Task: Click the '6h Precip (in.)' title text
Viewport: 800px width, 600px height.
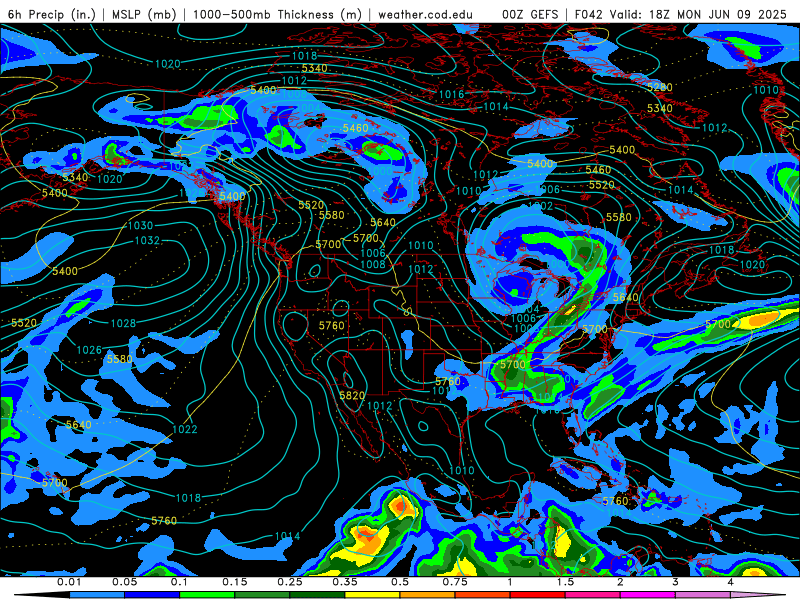Action: click(x=52, y=14)
